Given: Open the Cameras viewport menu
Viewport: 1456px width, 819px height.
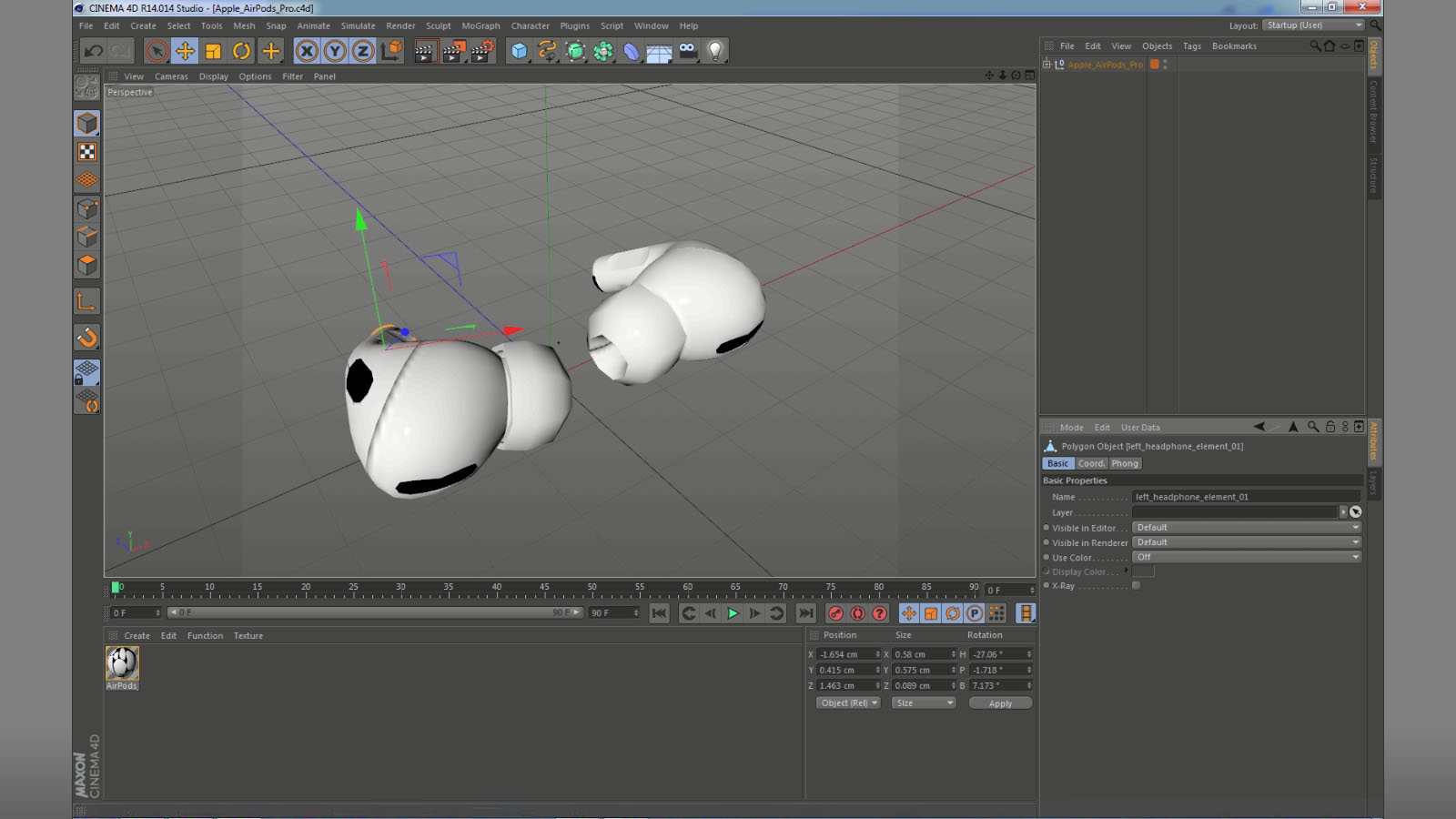Looking at the screenshot, I should tap(171, 76).
